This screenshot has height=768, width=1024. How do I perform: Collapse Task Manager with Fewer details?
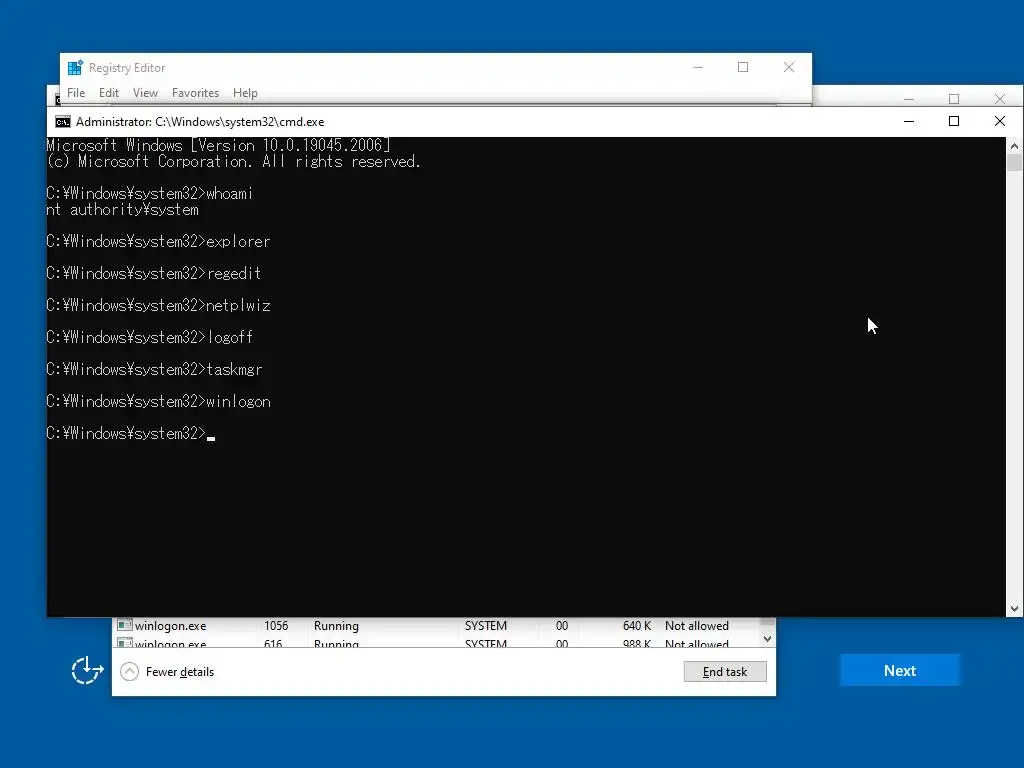[x=167, y=671]
